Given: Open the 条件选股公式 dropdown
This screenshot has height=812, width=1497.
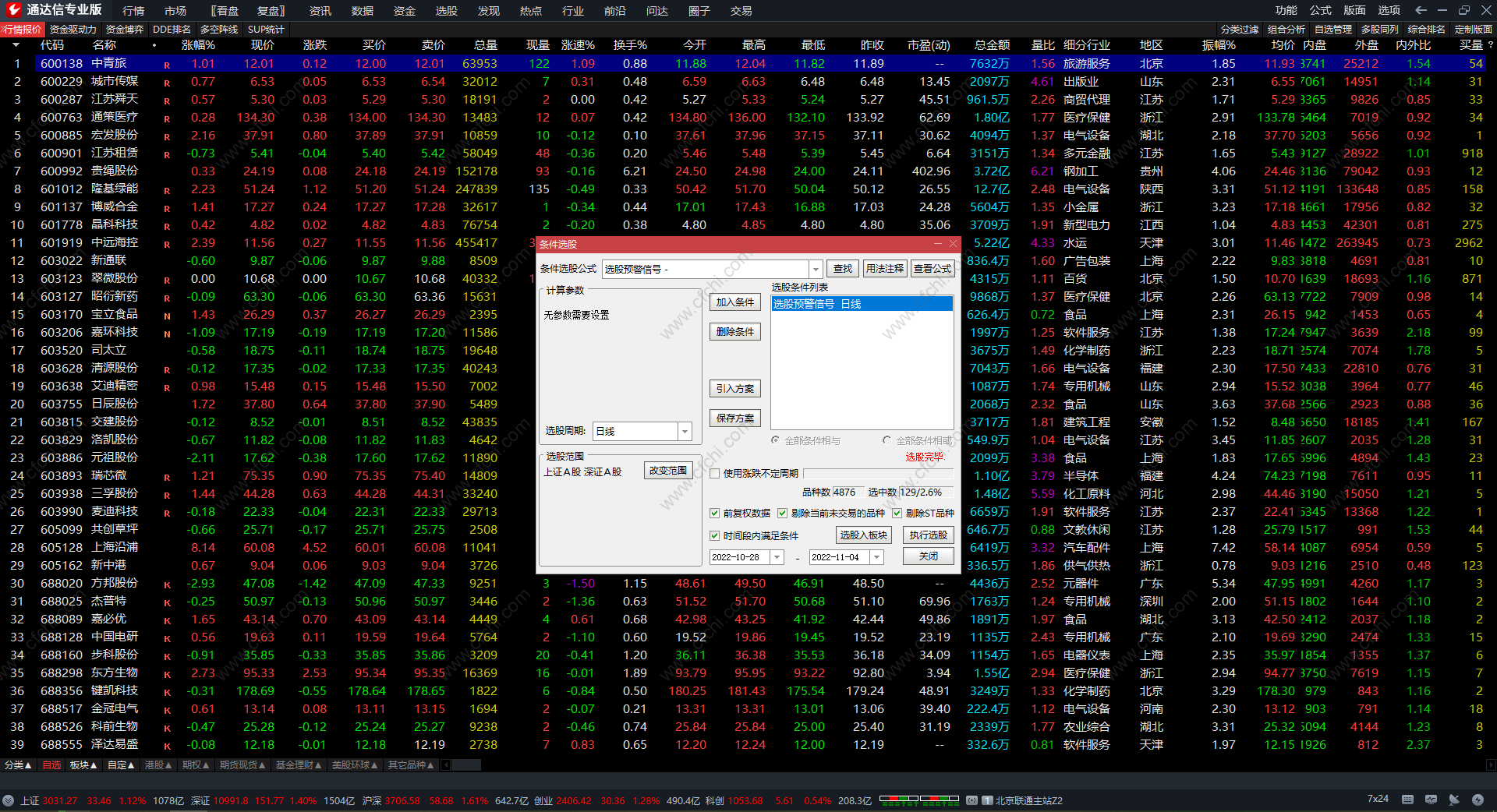Looking at the screenshot, I should (816, 269).
